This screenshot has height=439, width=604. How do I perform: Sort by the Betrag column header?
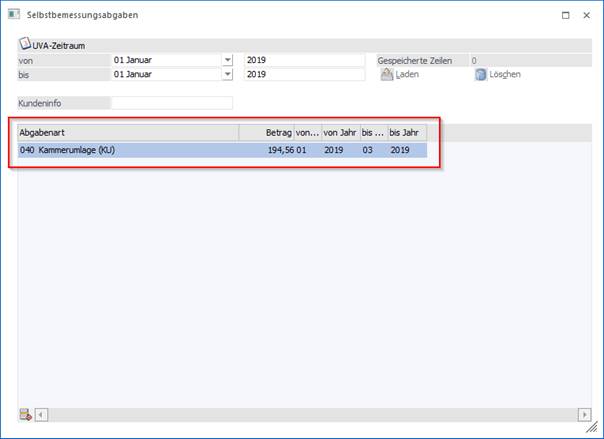[266, 132]
